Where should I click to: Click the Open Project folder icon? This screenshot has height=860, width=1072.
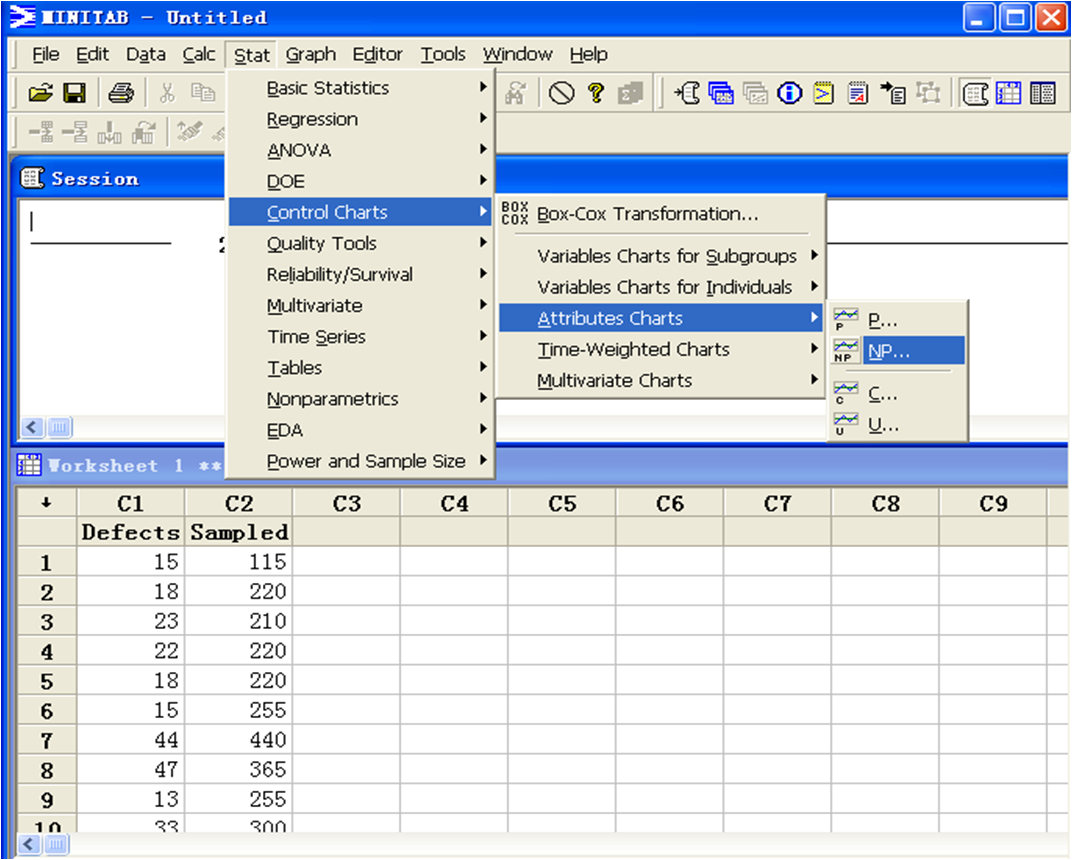[40, 93]
